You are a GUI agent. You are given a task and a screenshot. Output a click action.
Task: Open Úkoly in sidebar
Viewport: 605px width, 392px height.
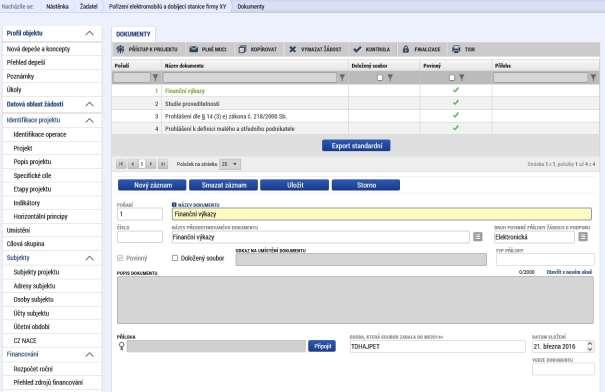click(x=14, y=90)
